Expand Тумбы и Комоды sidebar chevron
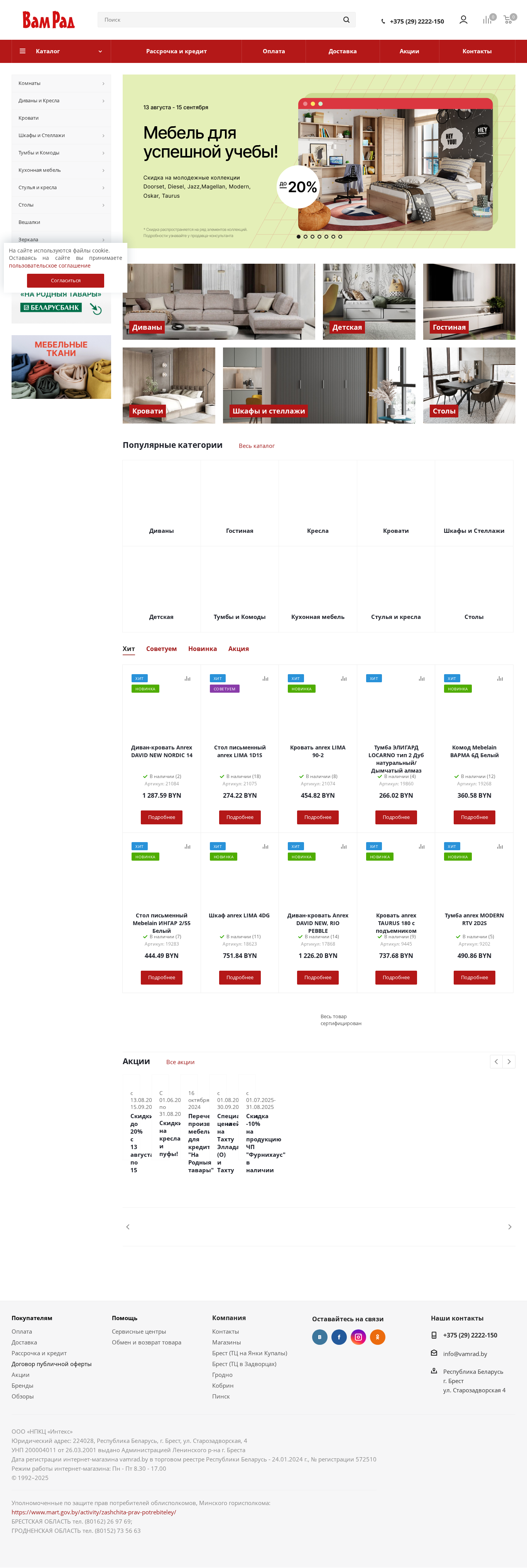 [x=103, y=153]
